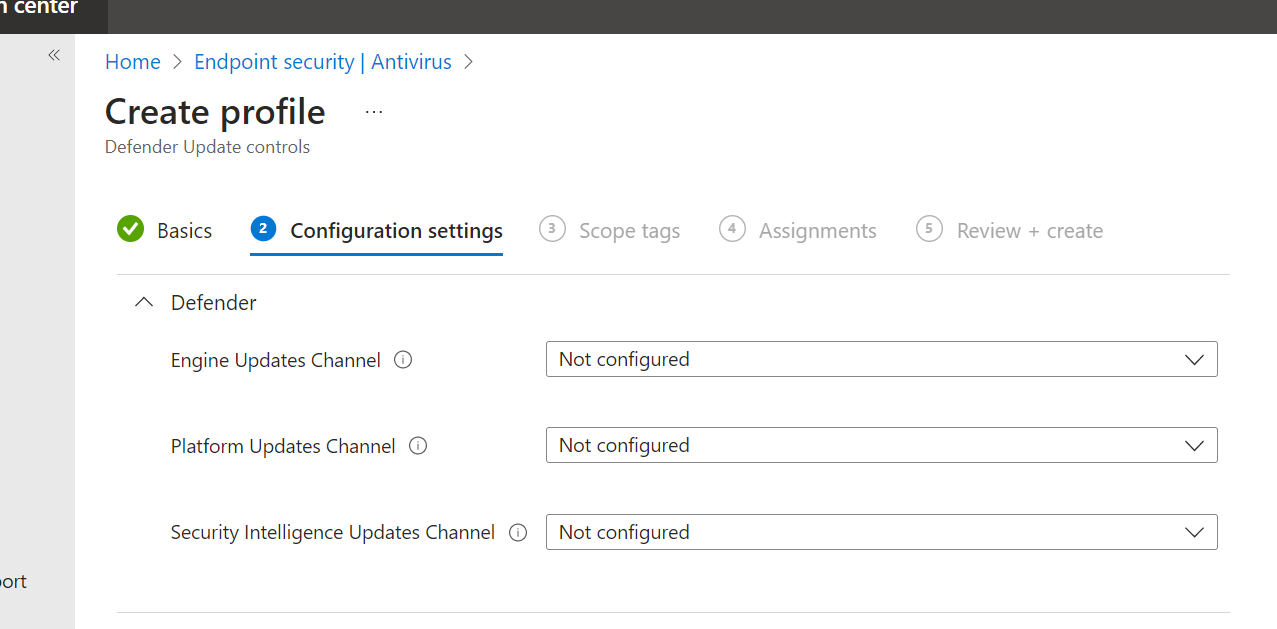
Task: Click the Platform Updates Channel info icon
Action: point(417,446)
